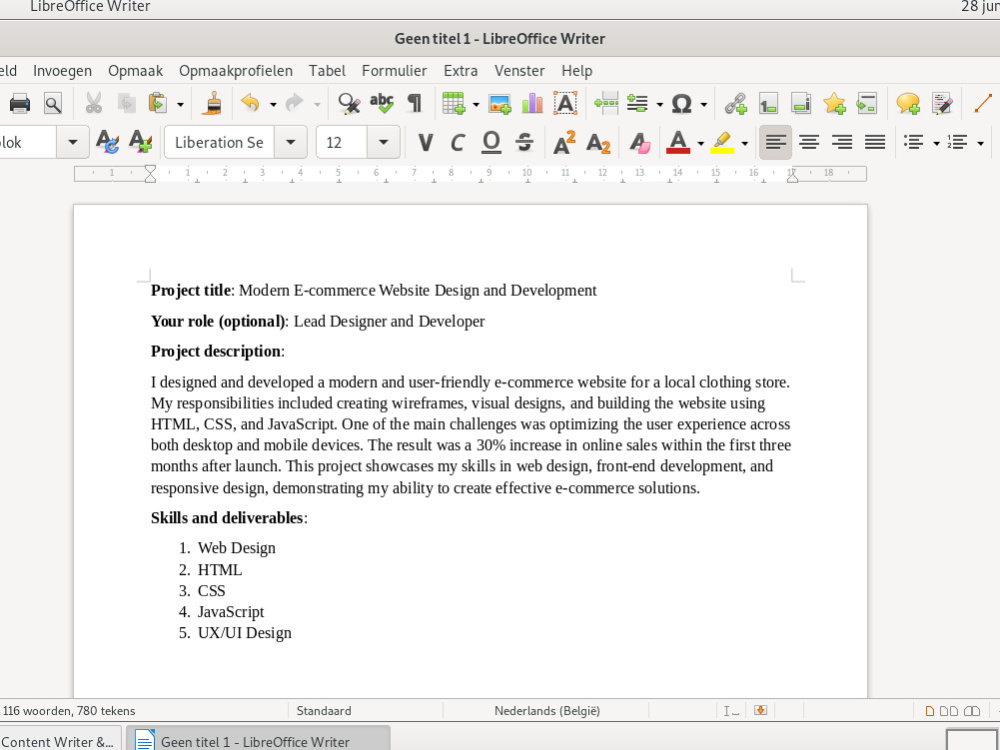Toggle Track Changes recording icon
This screenshot has height=750, width=1000.
tap(941, 103)
